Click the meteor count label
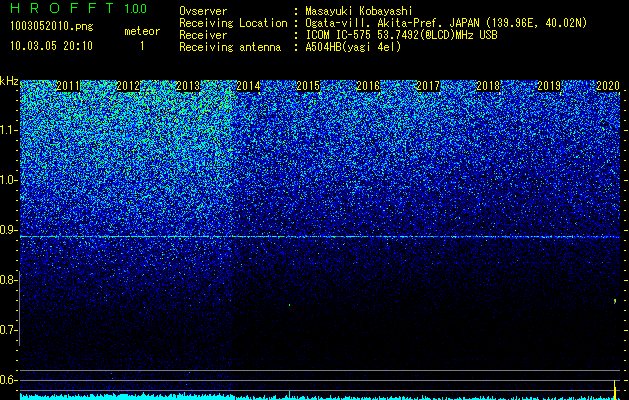 pyautogui.click(x=142, y=31)
